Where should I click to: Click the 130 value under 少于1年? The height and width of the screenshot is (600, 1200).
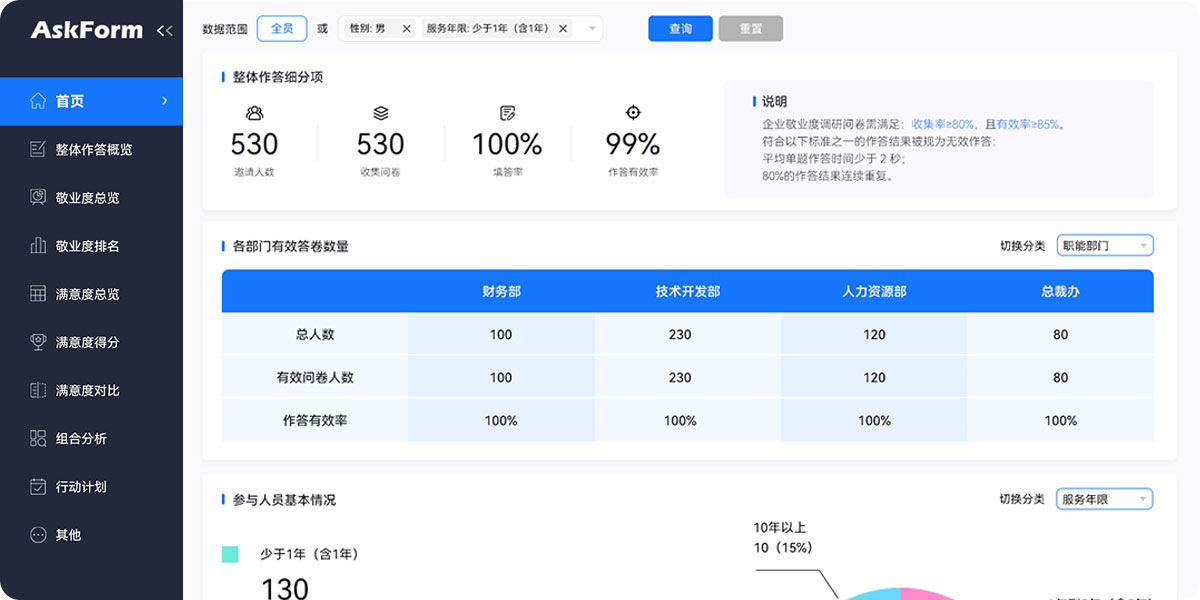[x=285, y=587]
